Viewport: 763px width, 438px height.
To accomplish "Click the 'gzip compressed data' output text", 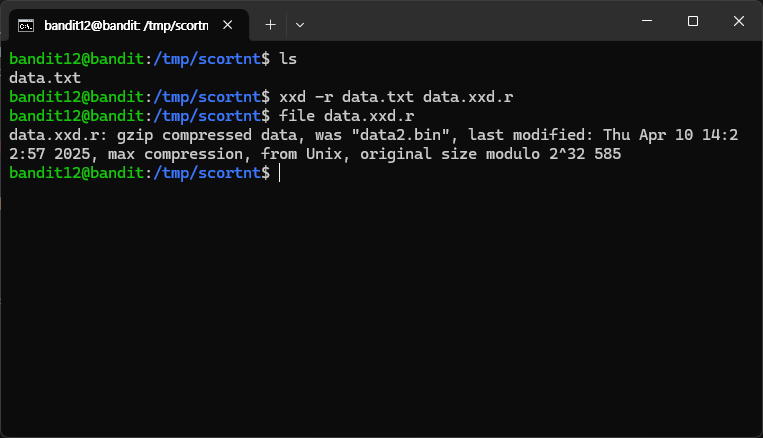I will (x=207, y=135).
